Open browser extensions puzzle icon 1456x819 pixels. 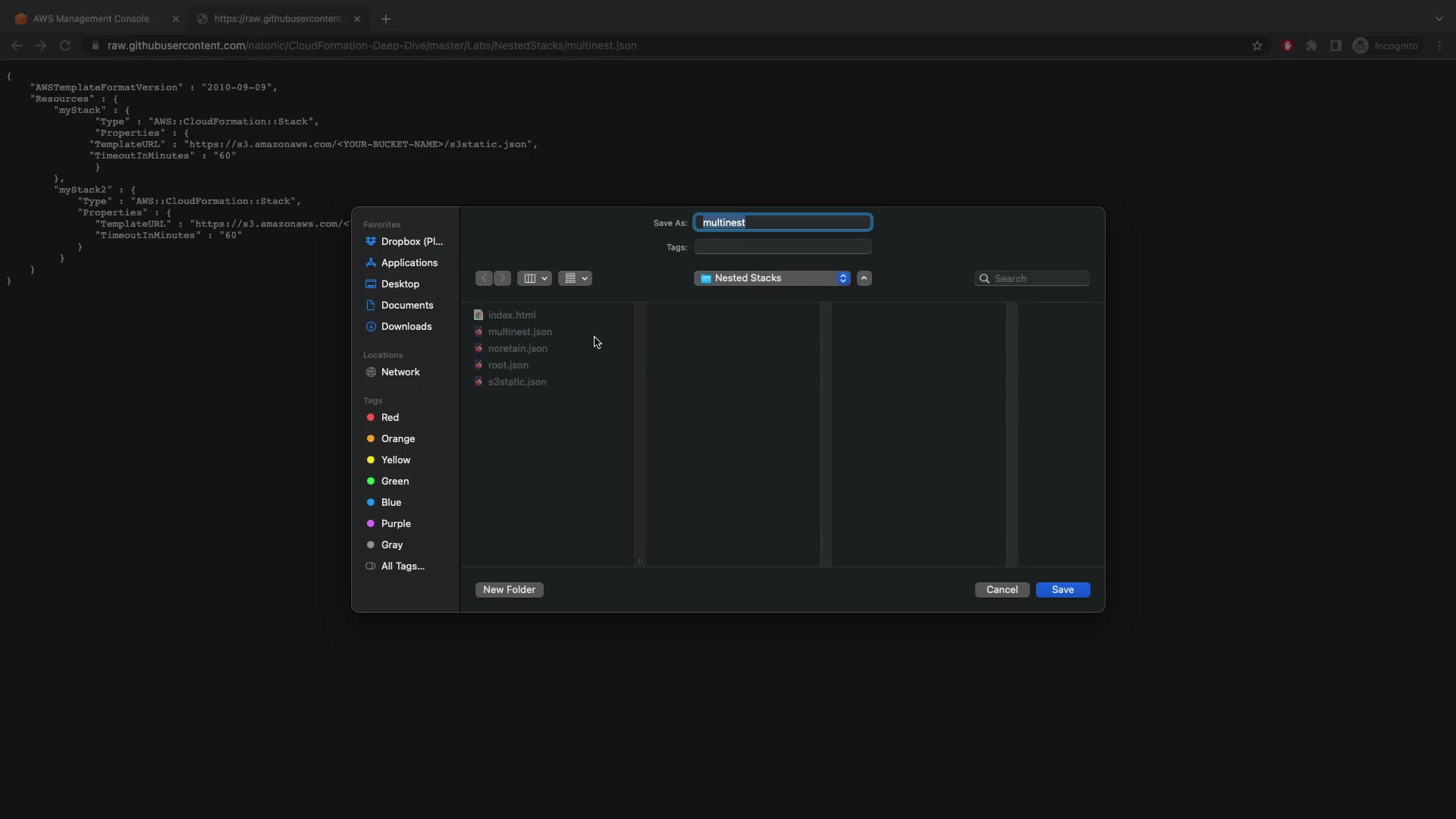pos(1312,45)
